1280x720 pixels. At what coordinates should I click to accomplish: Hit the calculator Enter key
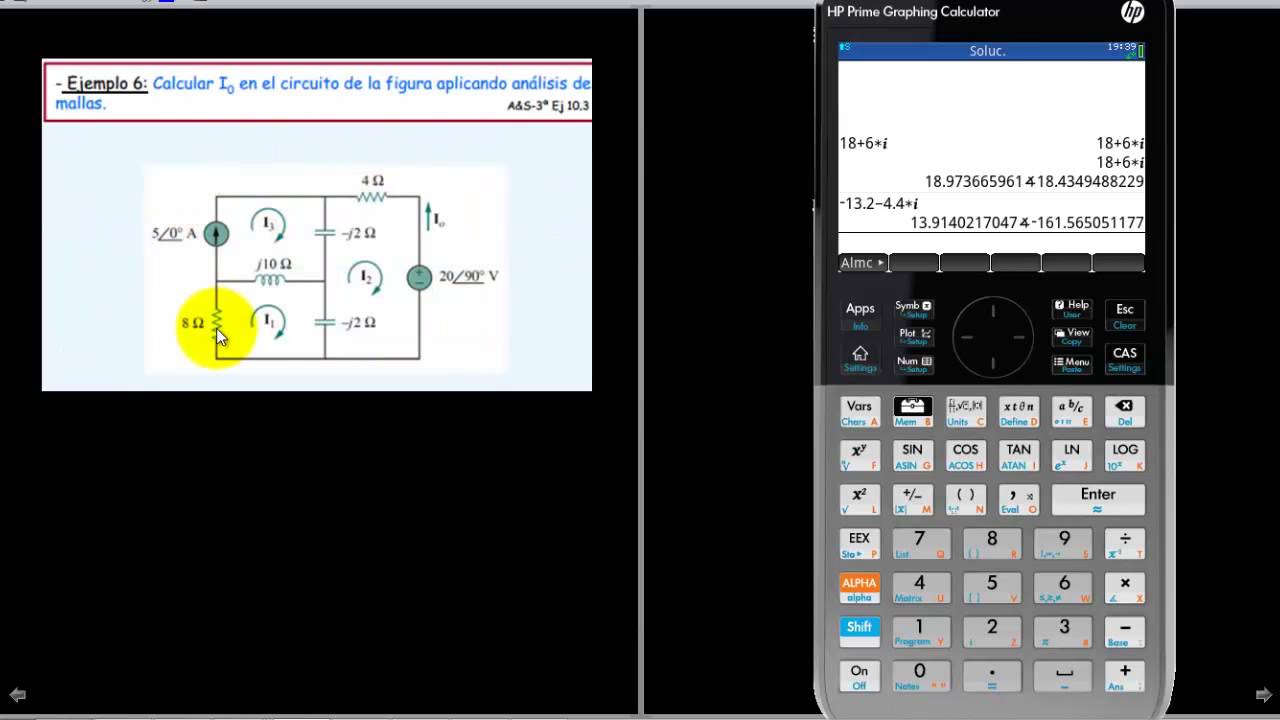pos(1098,500)
